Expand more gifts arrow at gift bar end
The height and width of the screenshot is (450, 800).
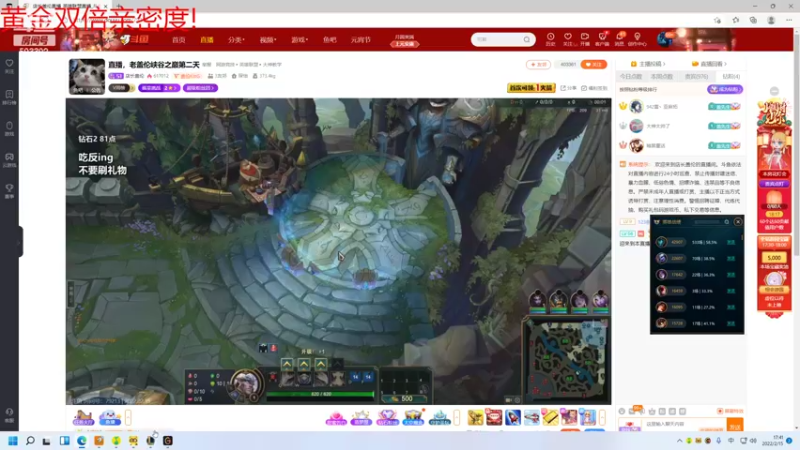pyautogui.click(x=603, y=417)
